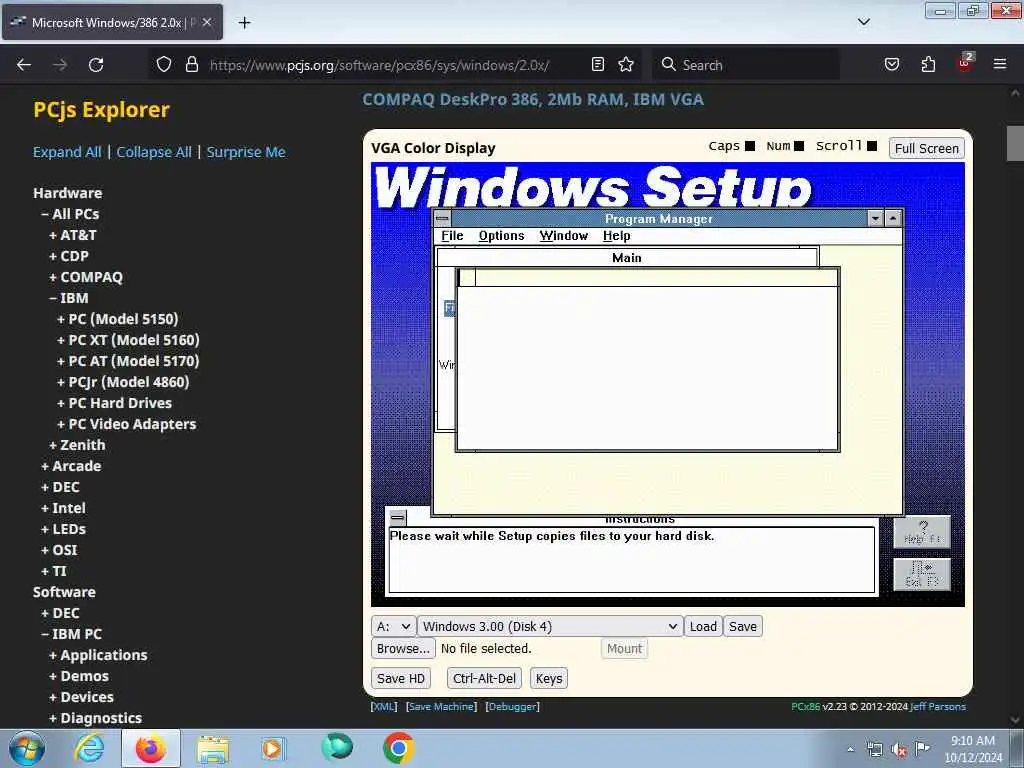Open Program Manager control-menu box
Image resolution: width=1024 pixels, height=768 pixels.
click(442, 218)
